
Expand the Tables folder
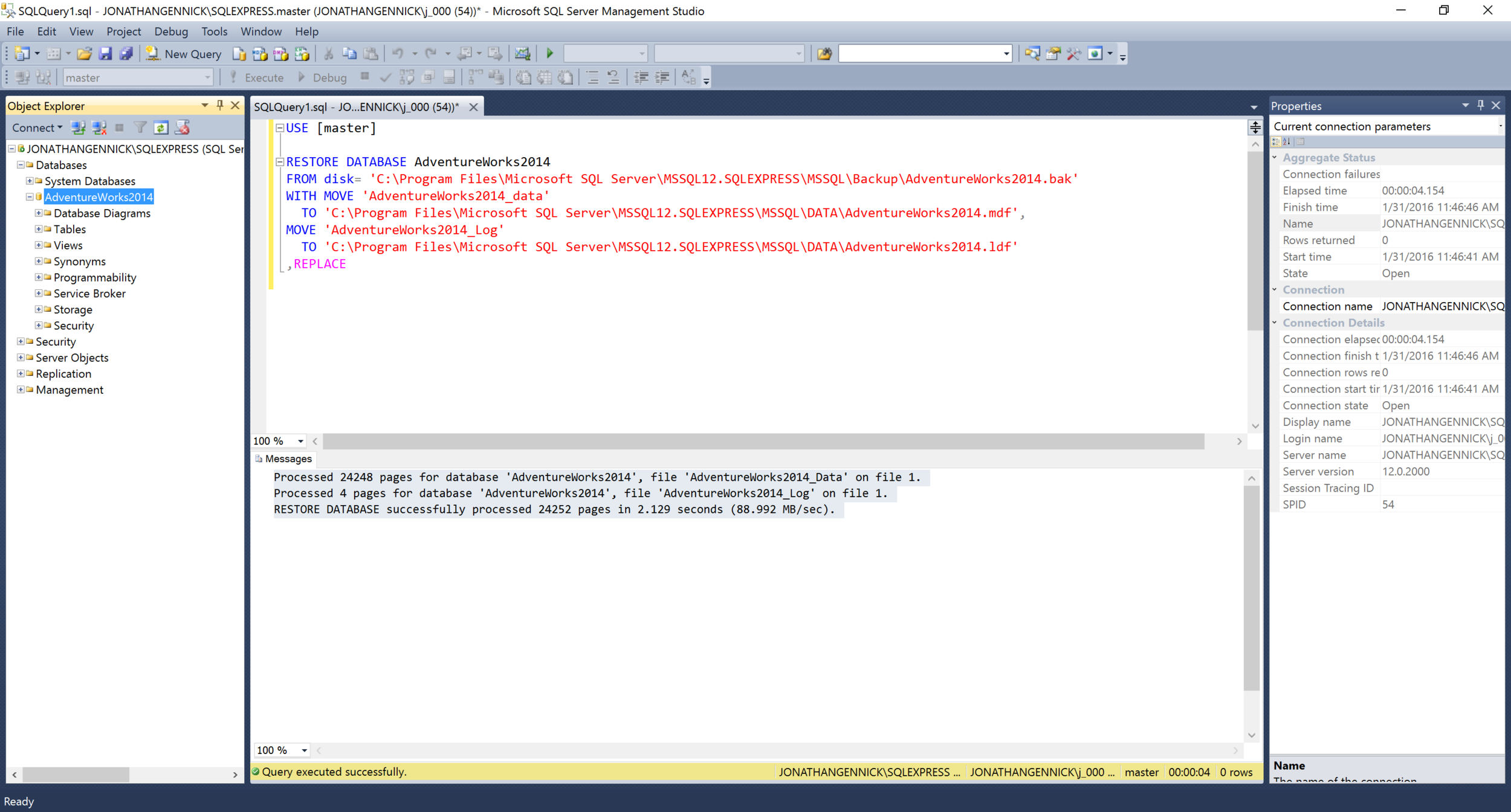click(38, 229)
